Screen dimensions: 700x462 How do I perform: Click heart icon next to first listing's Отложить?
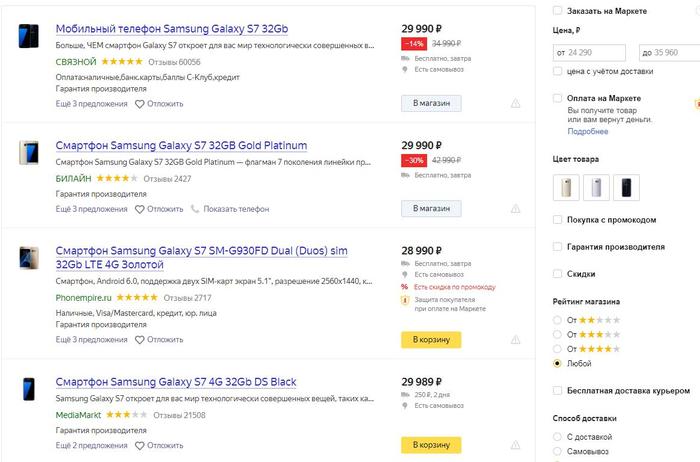[140, 103]
